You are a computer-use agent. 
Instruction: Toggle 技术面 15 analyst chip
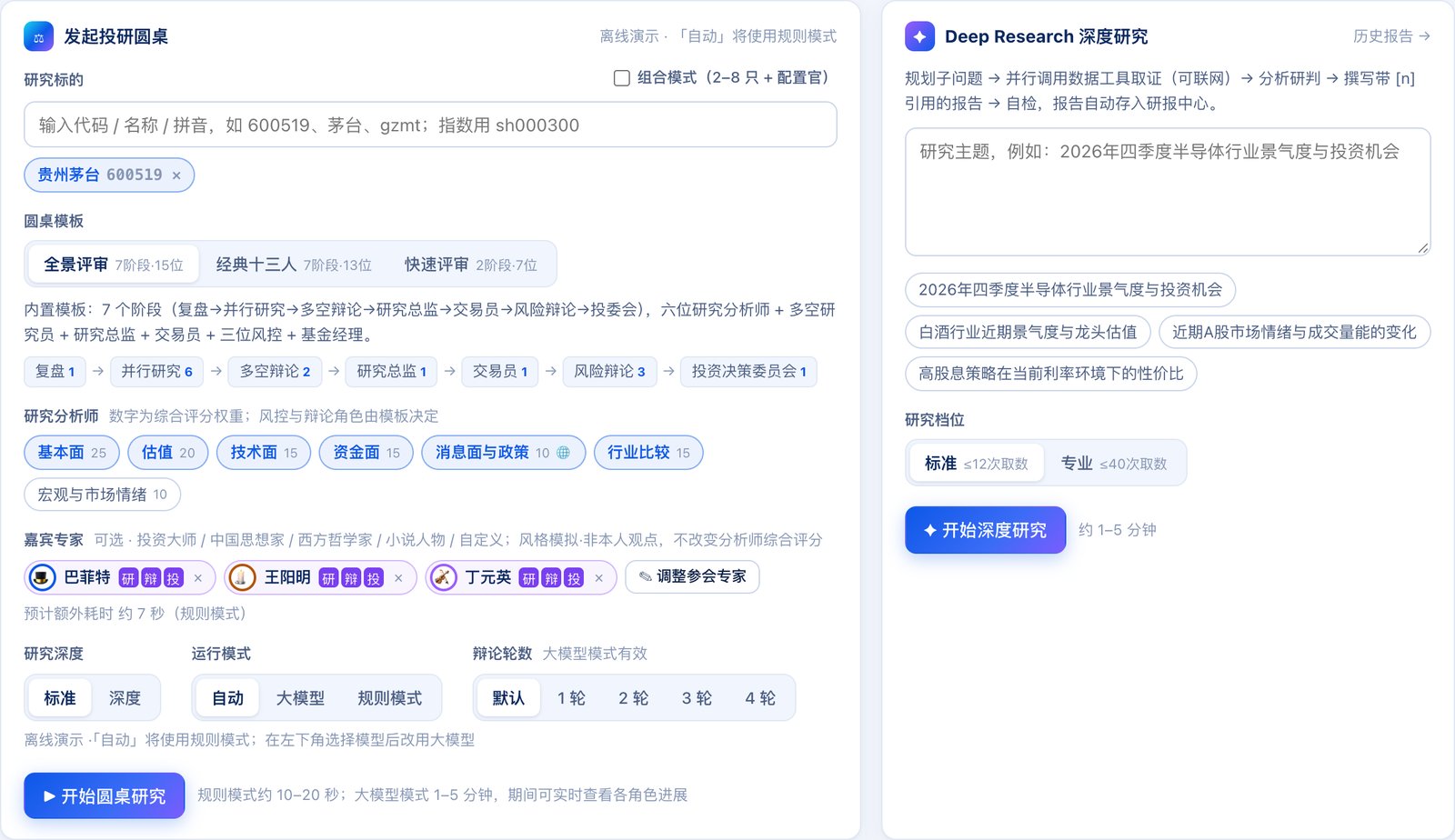pyautogui.click(x=264, y=453)
